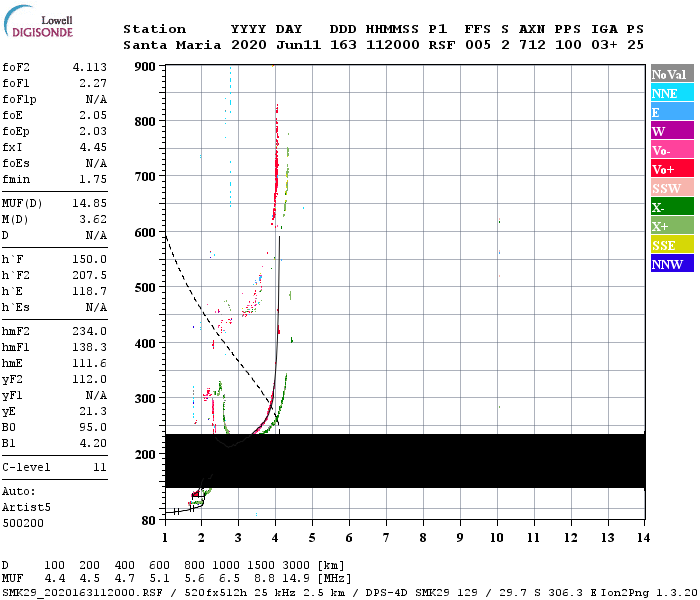Click the year 2020 in header
Image resolution: width=700 pixels, height=600 pixels.
click(x=249, y=45)
